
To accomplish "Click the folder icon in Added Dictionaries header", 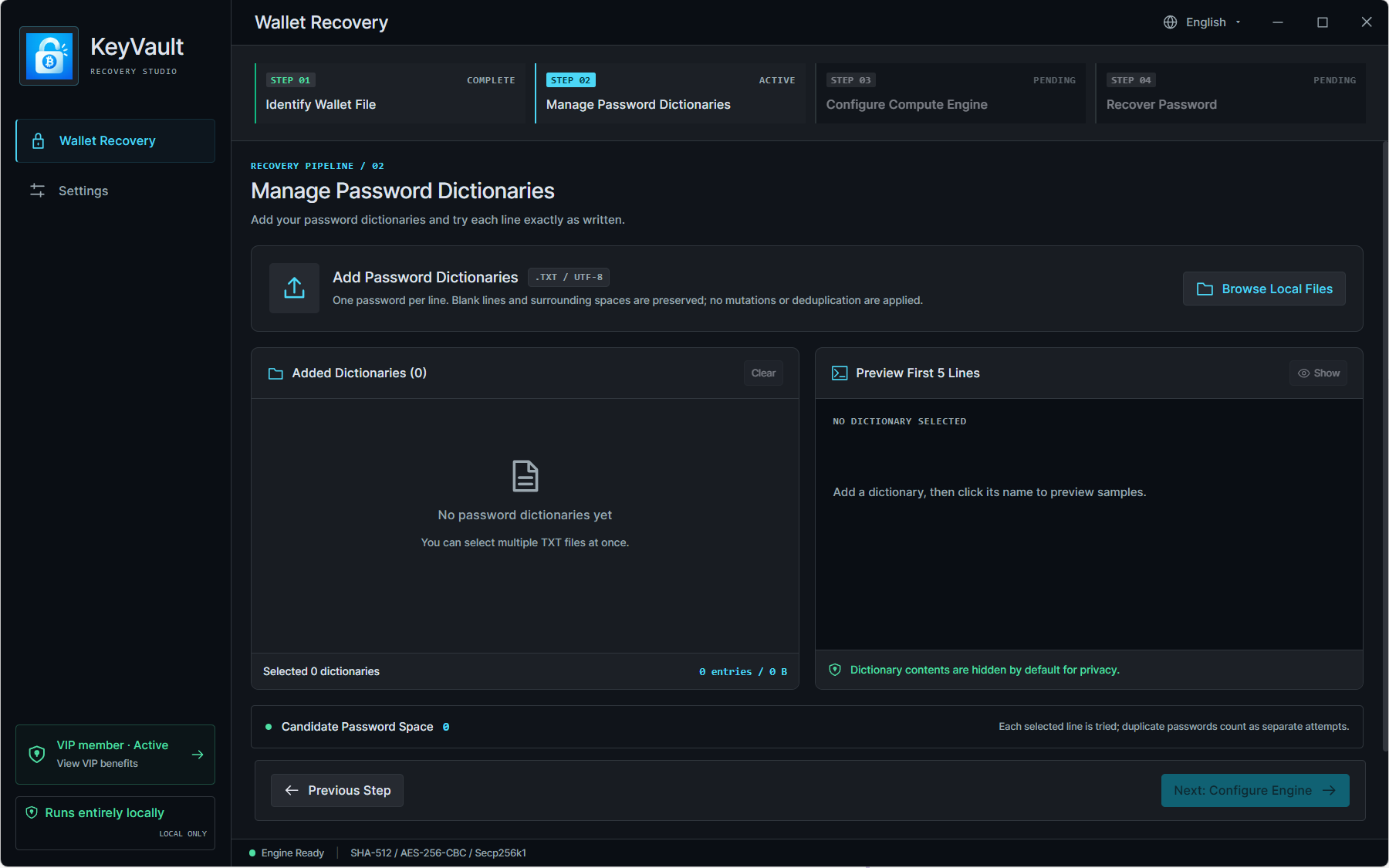I will (275, 373).
